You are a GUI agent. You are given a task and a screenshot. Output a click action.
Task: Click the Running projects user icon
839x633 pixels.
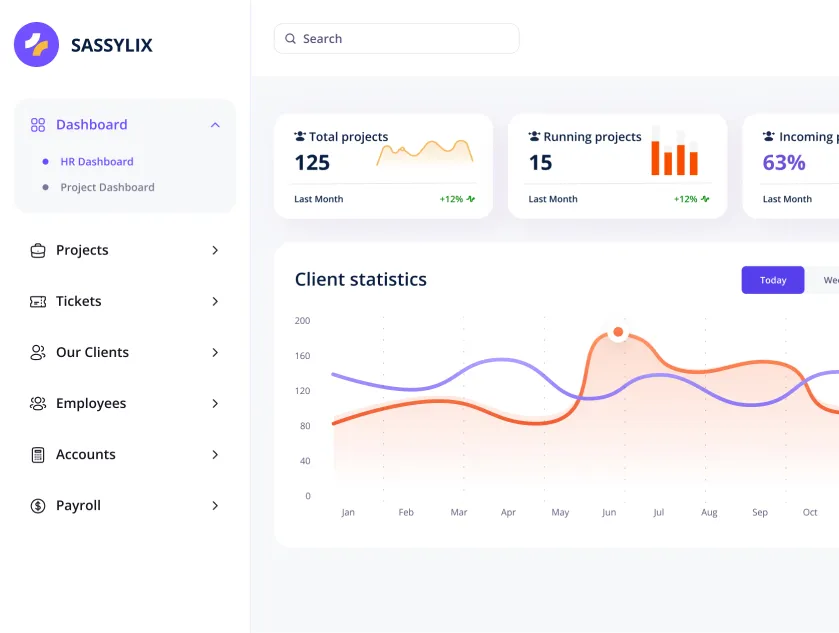pos(535,136)
